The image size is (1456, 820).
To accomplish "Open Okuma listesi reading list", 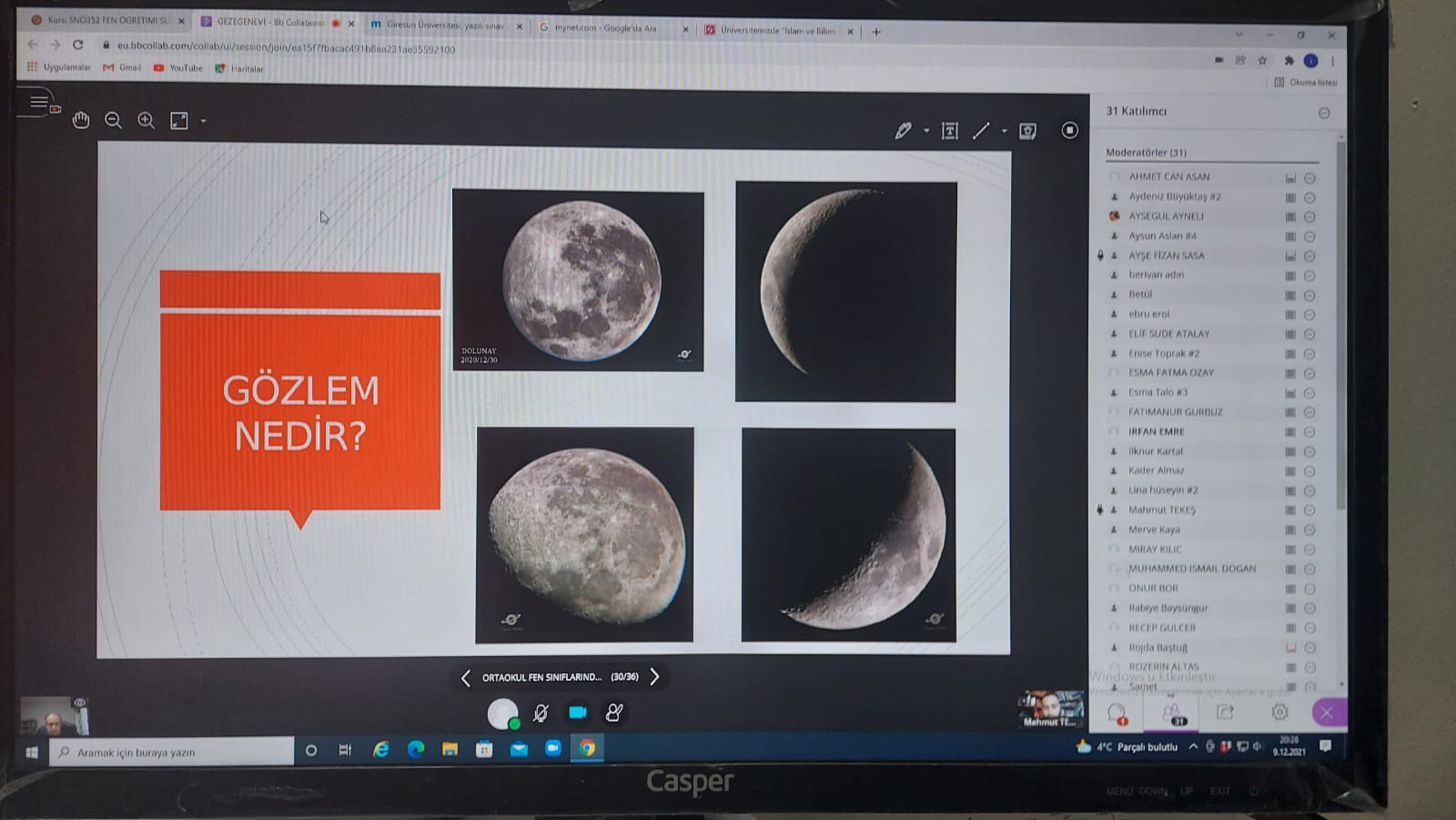I will tap(1306, 83).
